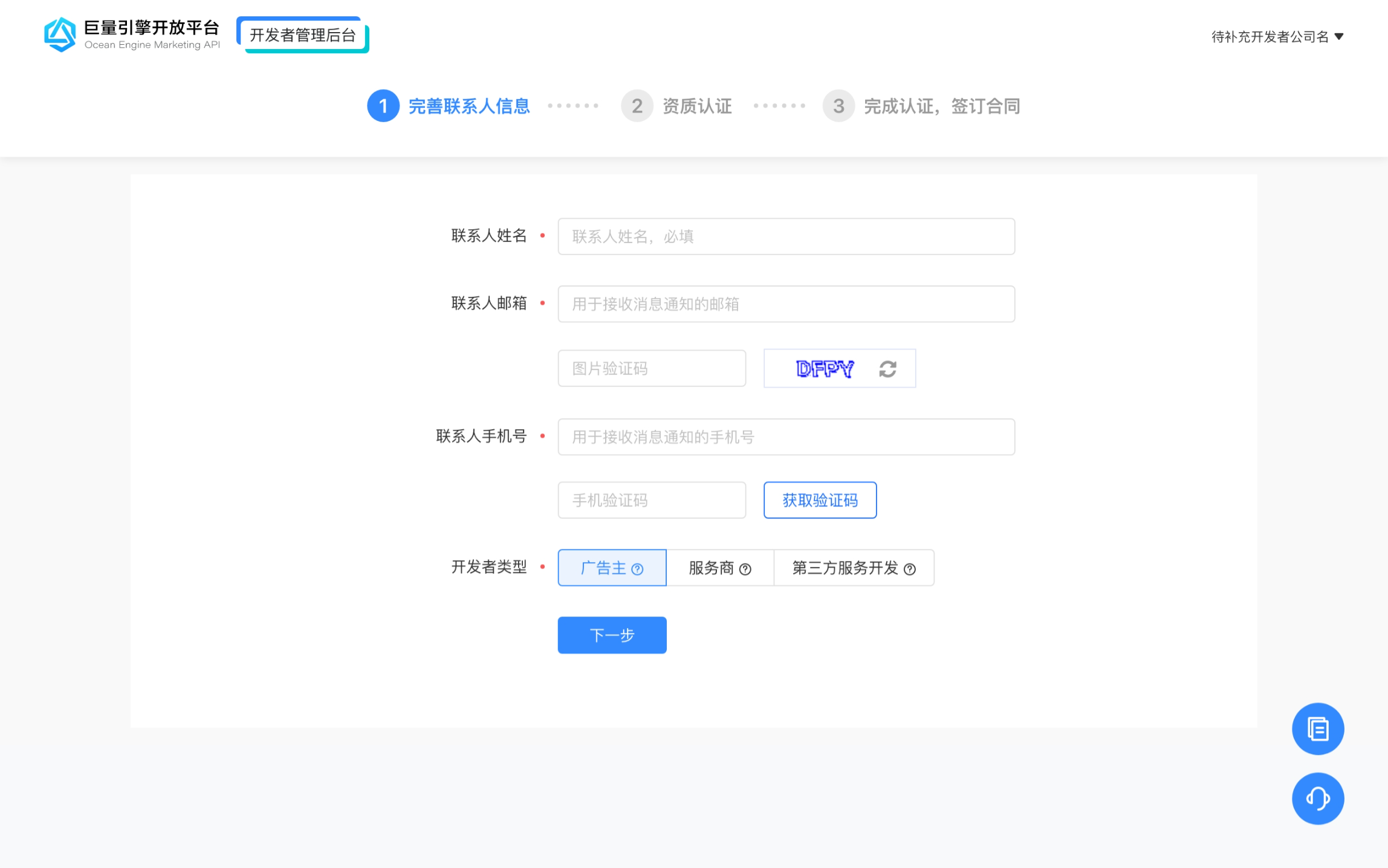The width and height of the screenshot is (1388, 868).
Task: Click the phone verification code field
Action: [x=652, y=500]
